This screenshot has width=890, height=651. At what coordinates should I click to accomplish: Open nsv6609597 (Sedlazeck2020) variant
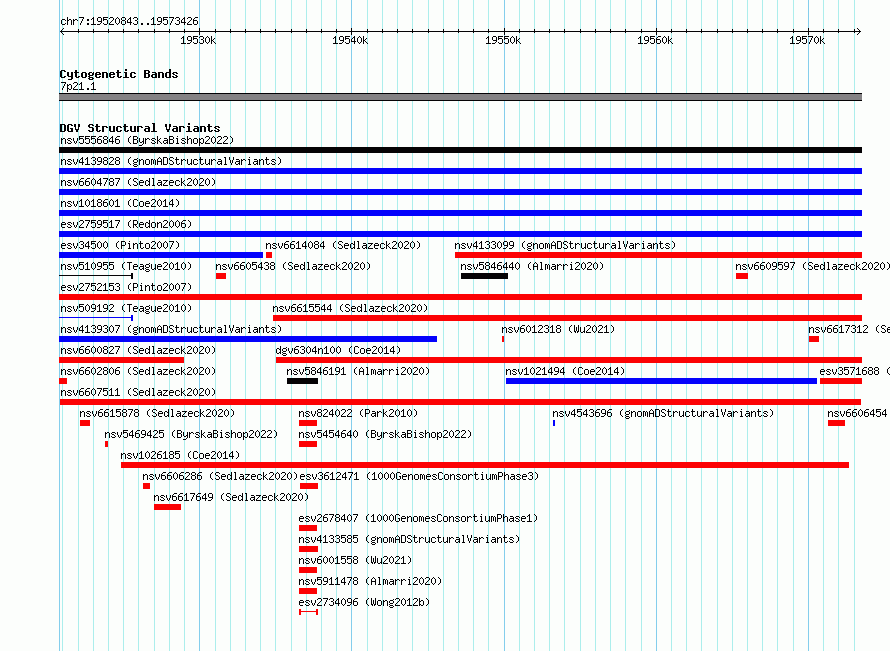pyautogui.click(x=812, y=266)
